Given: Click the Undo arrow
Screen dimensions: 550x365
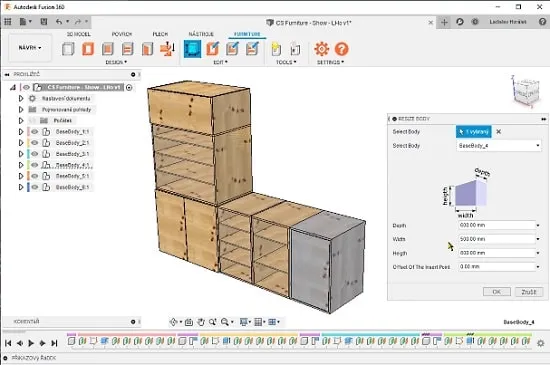Looking at the screenshot, I should (59, 22).
